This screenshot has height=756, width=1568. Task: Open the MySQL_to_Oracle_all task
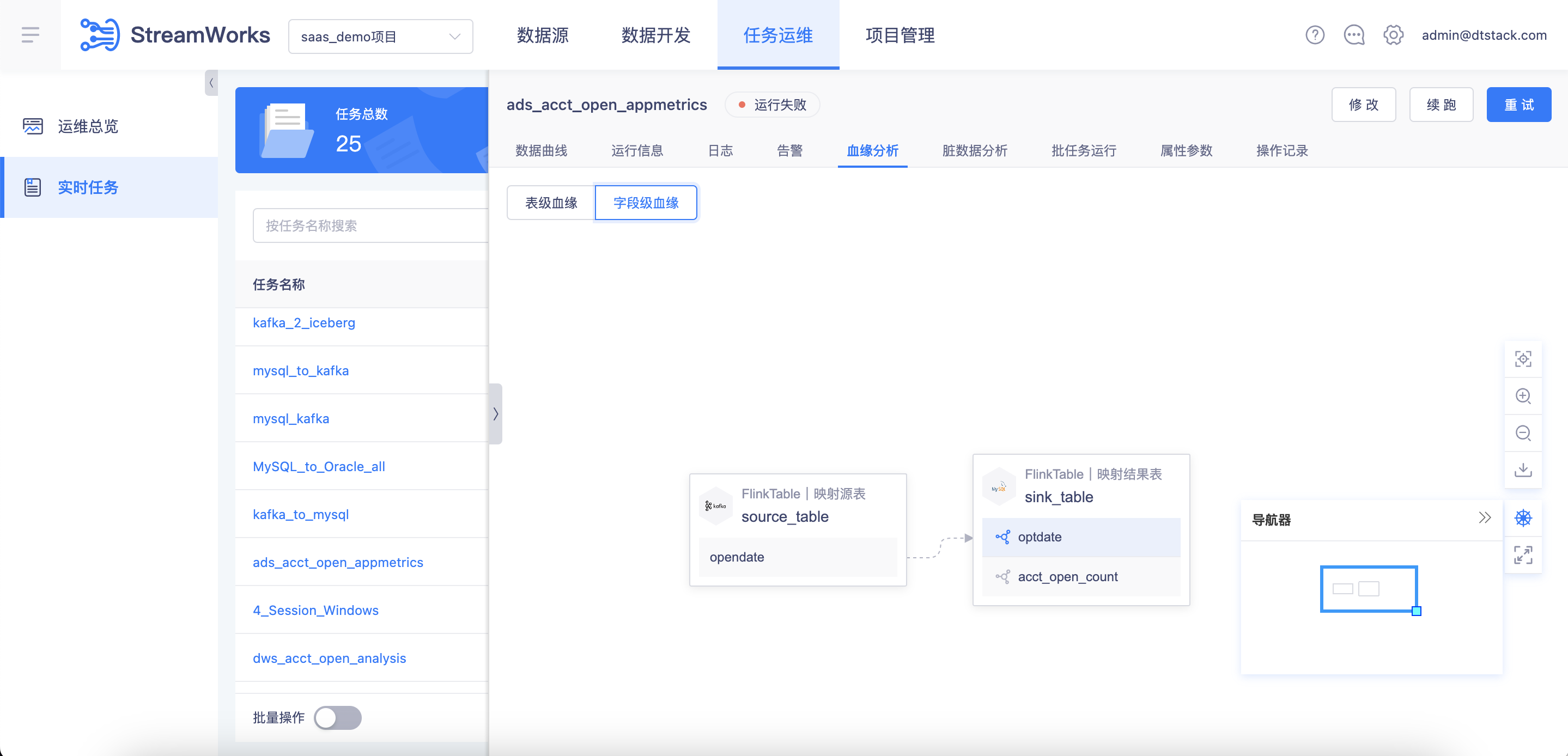[319, 467]
